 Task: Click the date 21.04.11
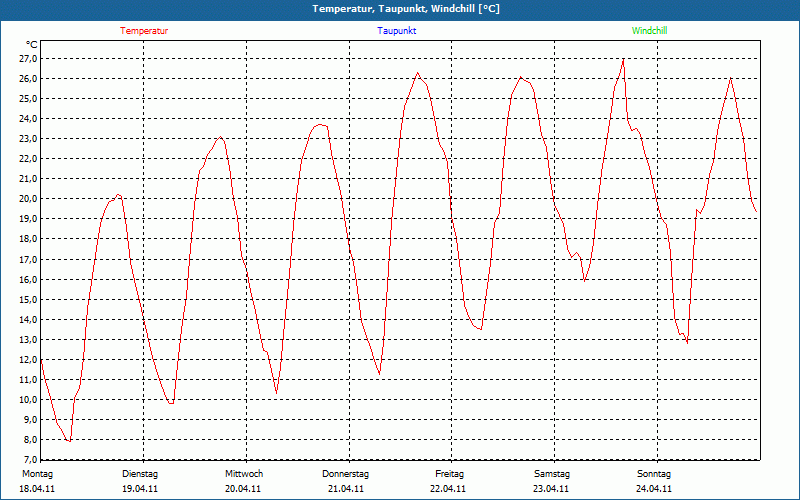pyautogui.click(x=346, y=489)
